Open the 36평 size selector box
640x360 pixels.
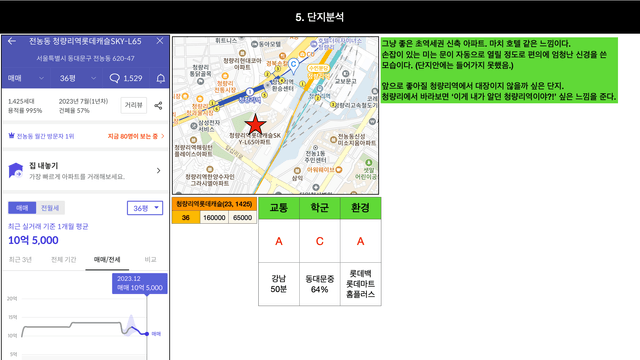tap(145, 208)
